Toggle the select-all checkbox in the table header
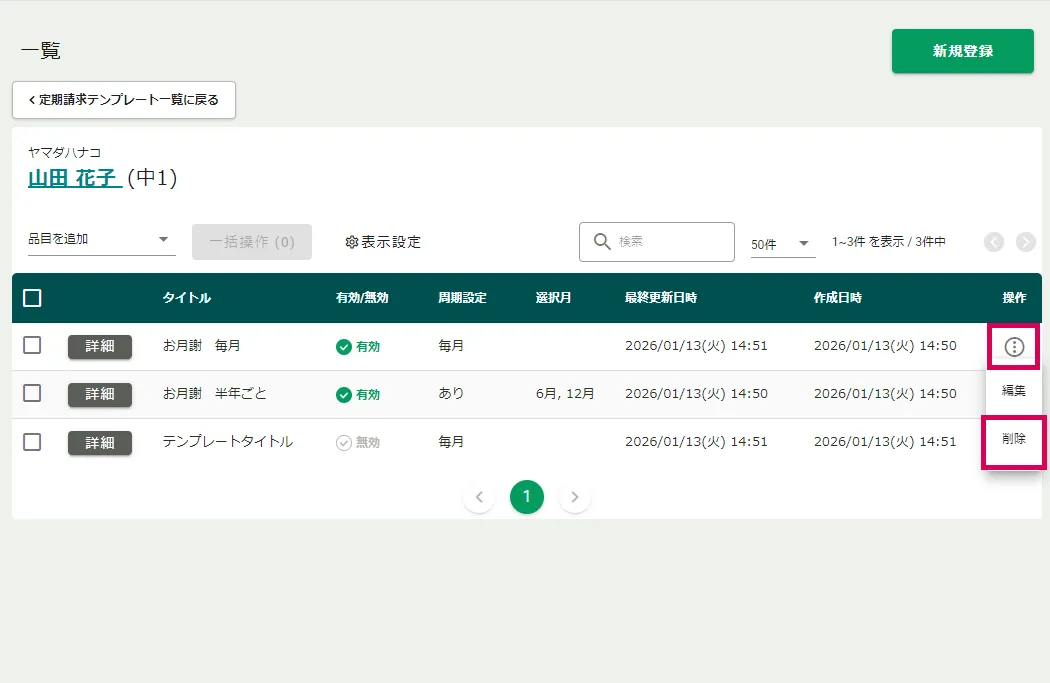This screenshot has width=1050, height=683. (32, 298)
